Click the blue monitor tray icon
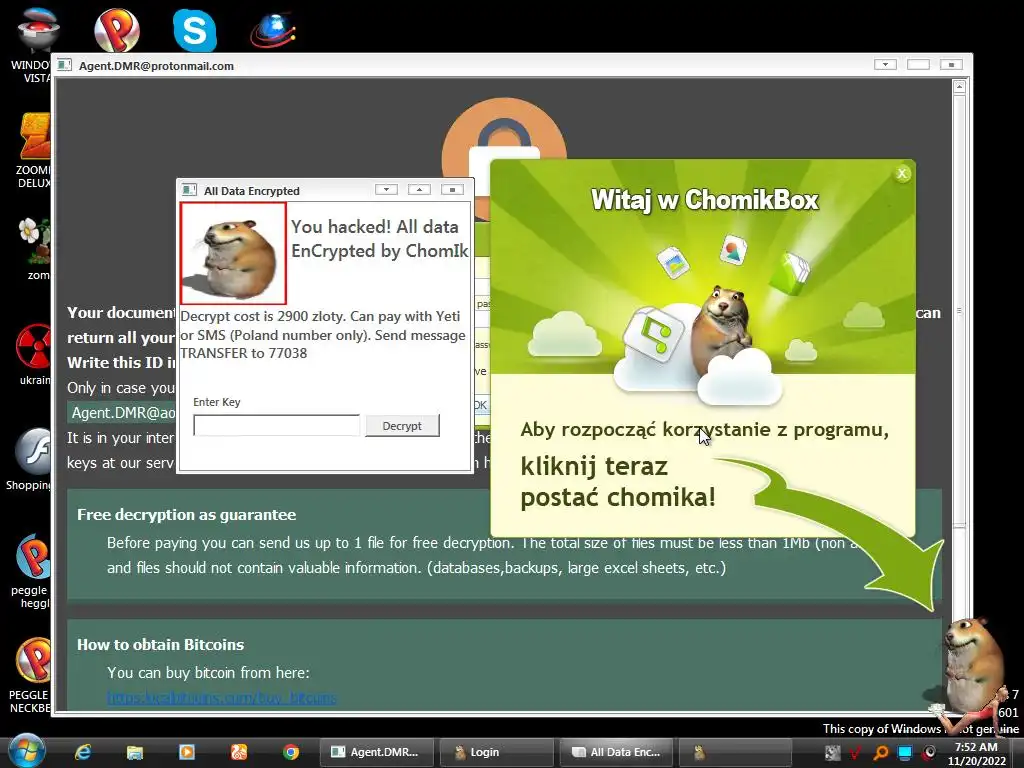The image size is (1024, 768). pyautogui.click(x=904, y=753)
